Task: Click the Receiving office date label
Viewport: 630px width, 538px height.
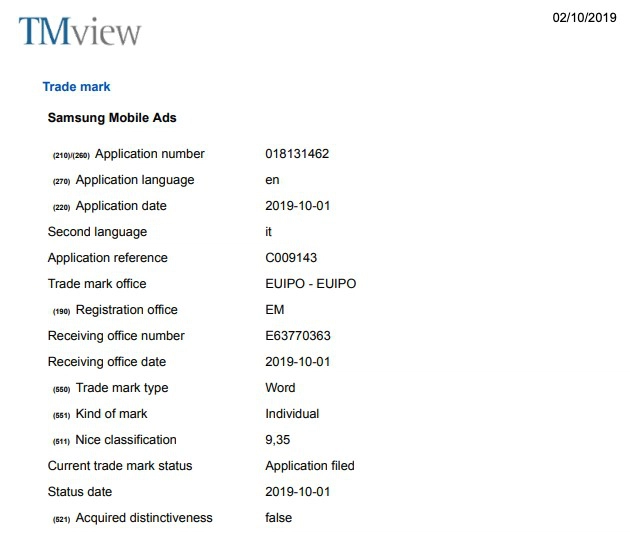Action: pyautogui.click(x=107, y=362)
